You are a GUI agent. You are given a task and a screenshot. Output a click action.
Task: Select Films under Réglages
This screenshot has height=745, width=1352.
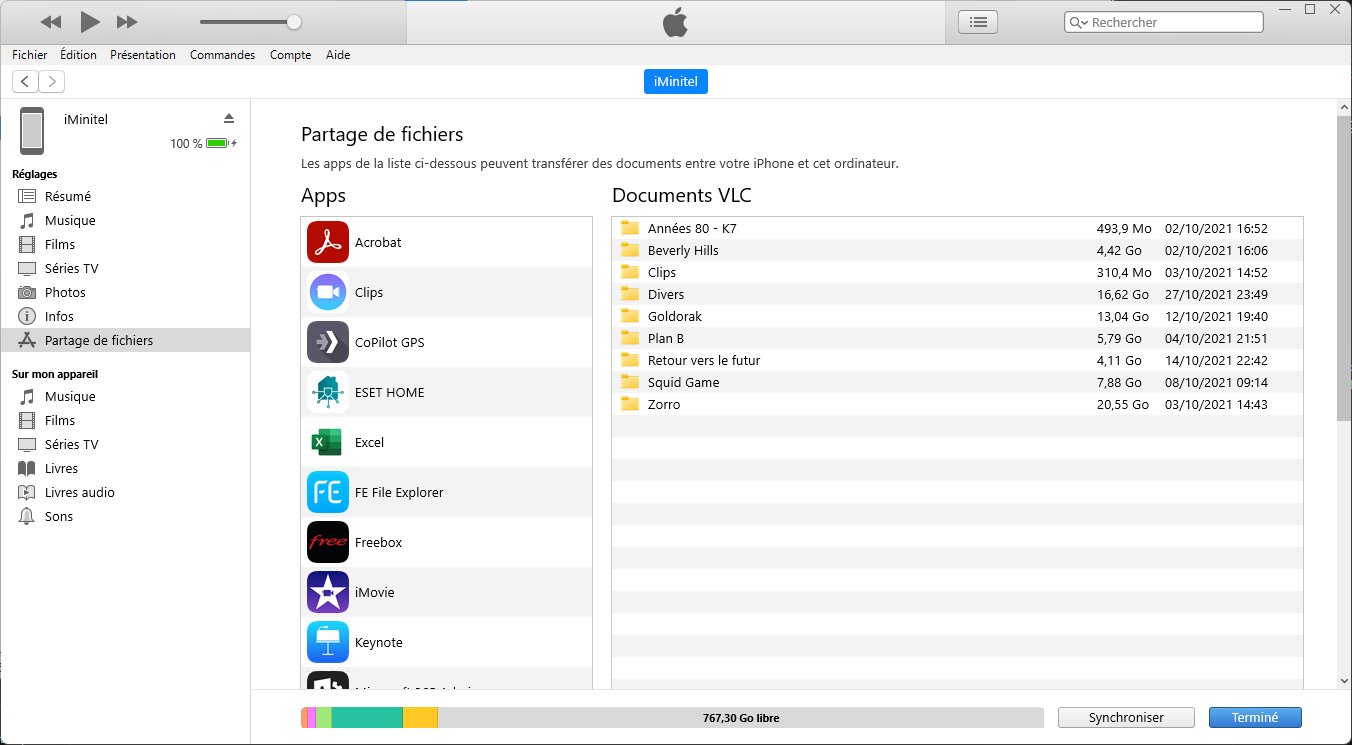(125, 244)
